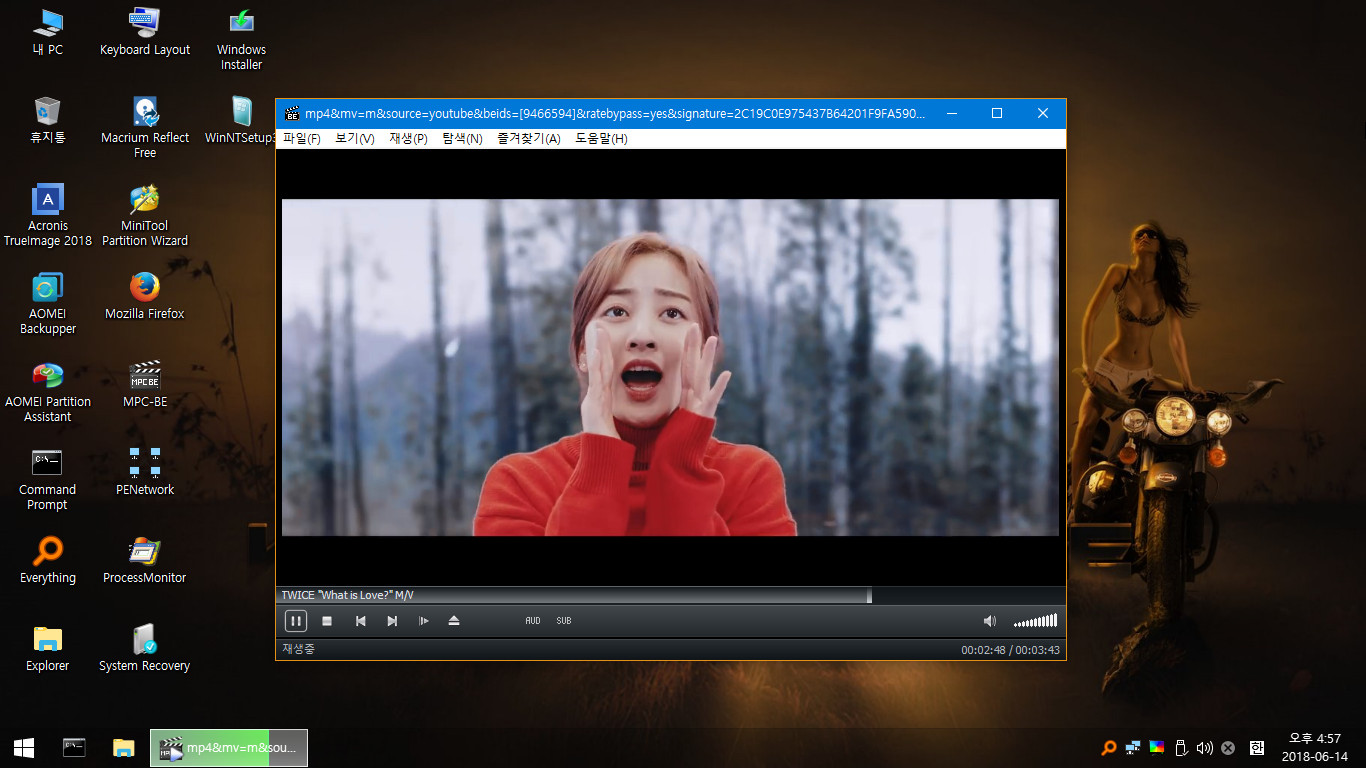Image resolution: width=1366 pixels, height=768 pixels.
Task: Select the PENetwork desktop icon
Action: click(145, 472)
